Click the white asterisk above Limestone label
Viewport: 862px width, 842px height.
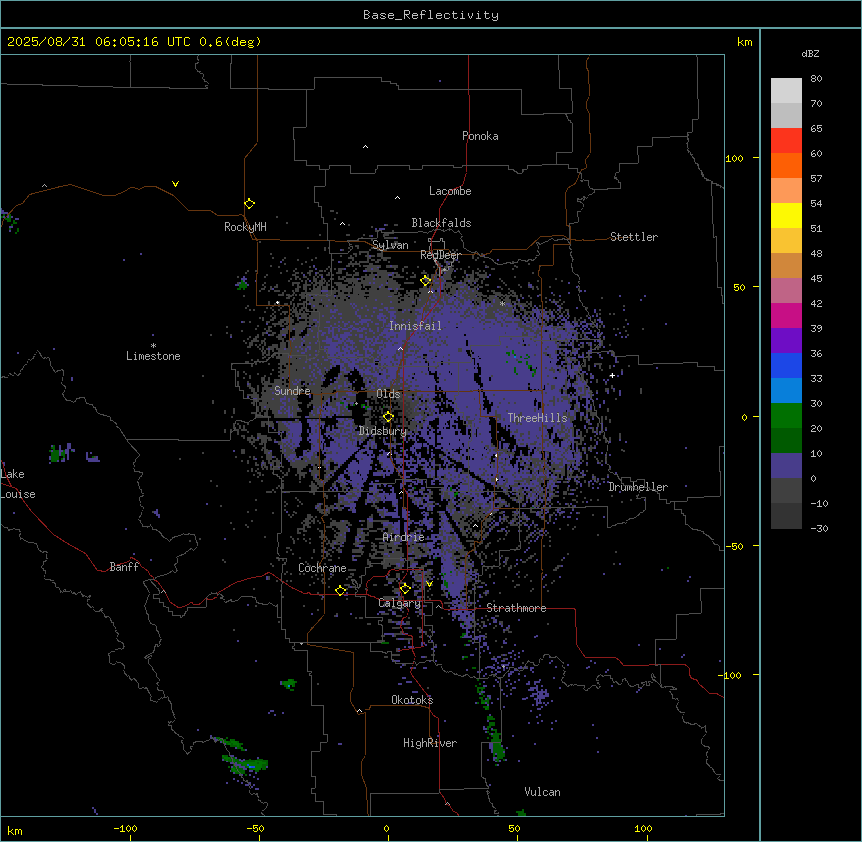153,346
